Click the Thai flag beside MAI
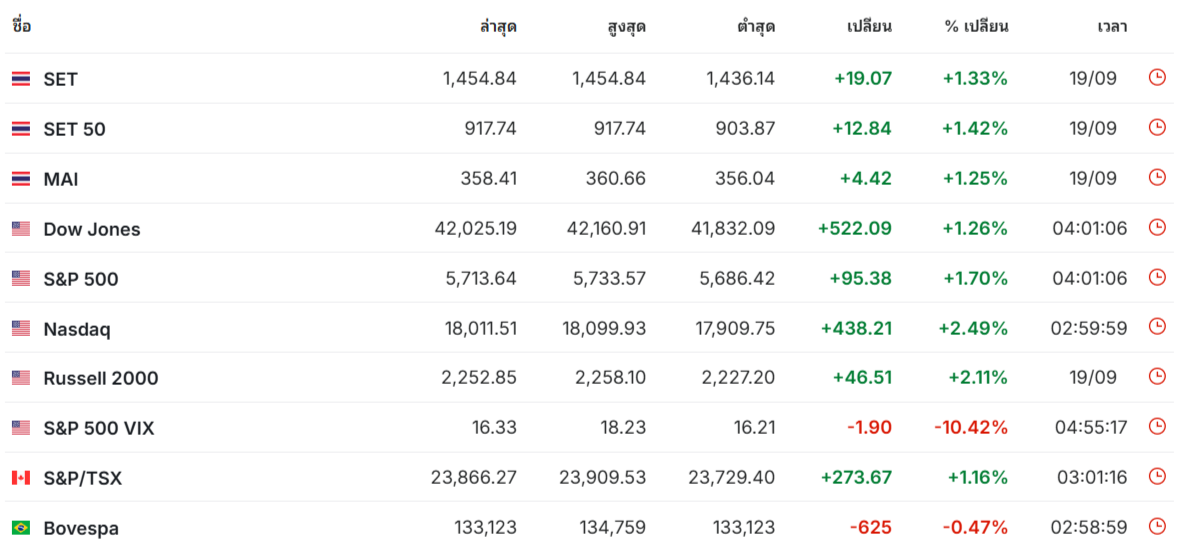The height and width of the screenshot is (543, 1178). pyautogui.click(x=21, y=179)
